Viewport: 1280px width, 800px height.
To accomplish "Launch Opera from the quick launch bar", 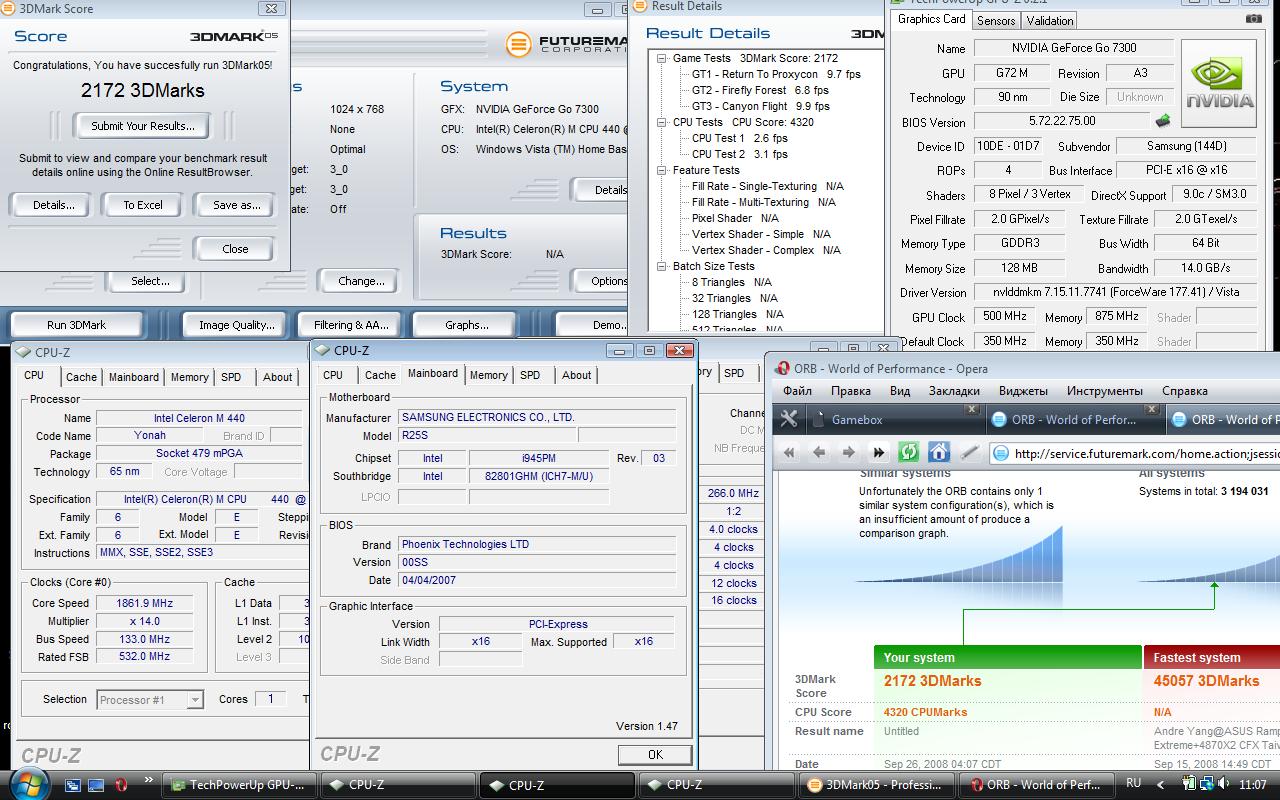I will [x=121, y=786].
